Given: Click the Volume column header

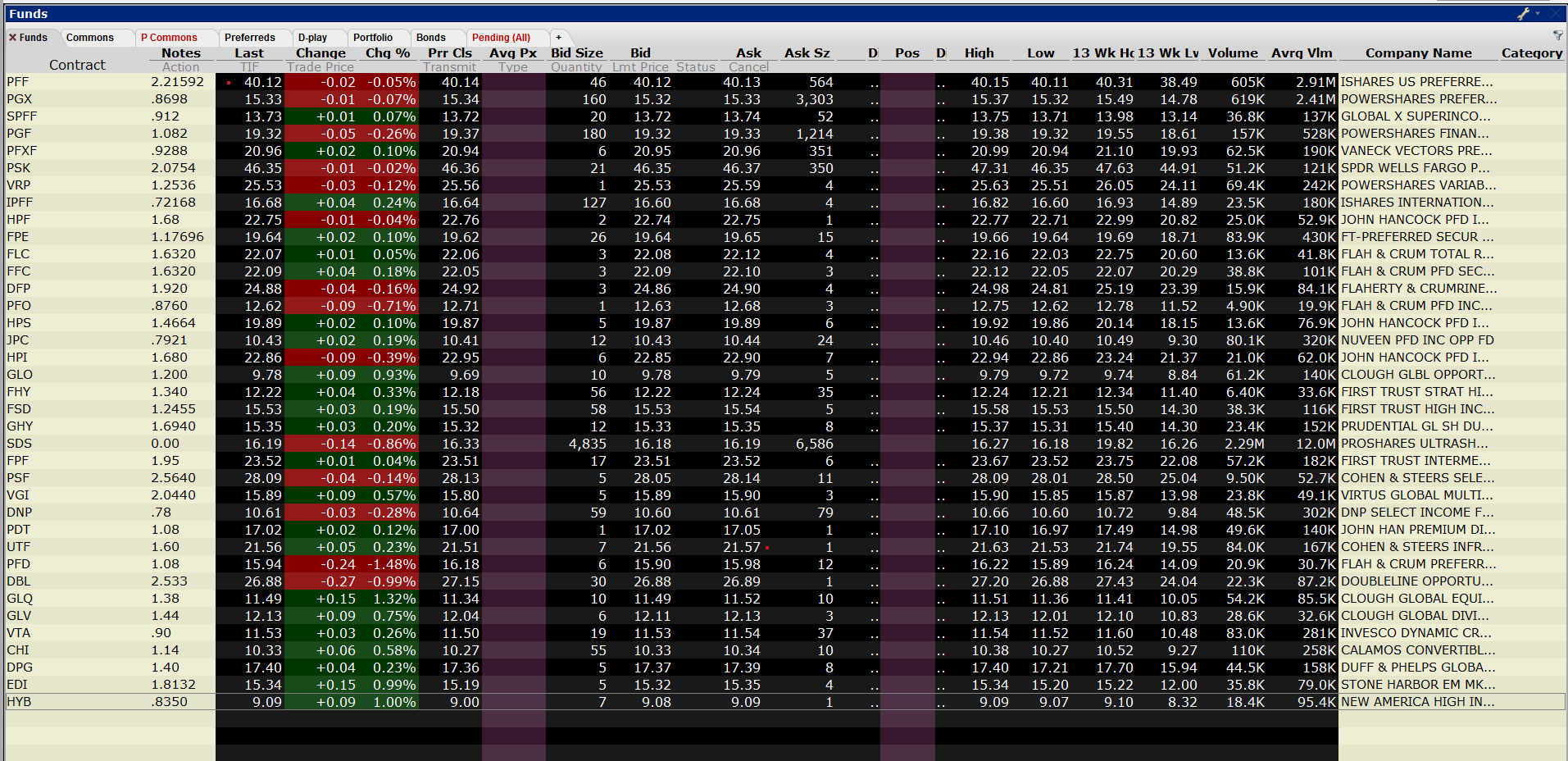Looking at the screenshot, I should 1233,53.
